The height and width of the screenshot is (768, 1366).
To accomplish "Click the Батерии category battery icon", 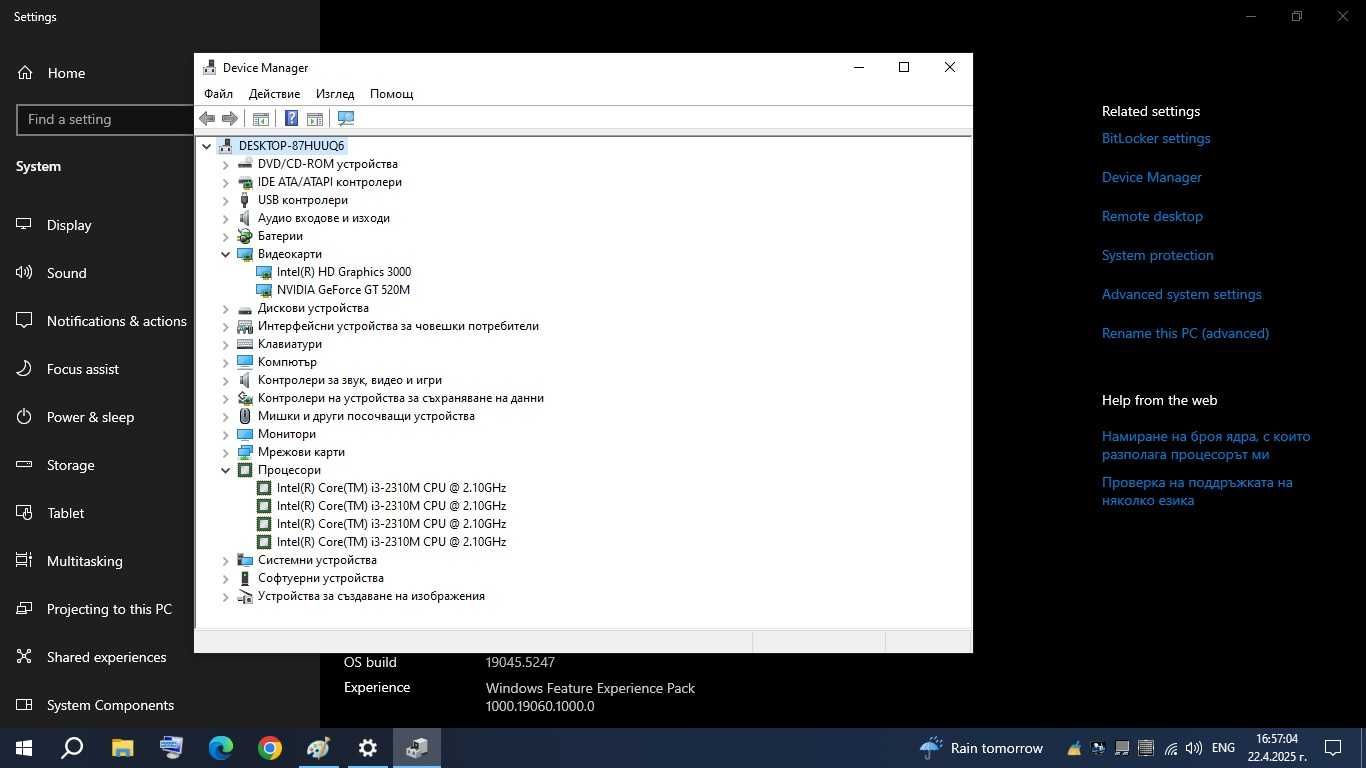I will tap(245, 236).
